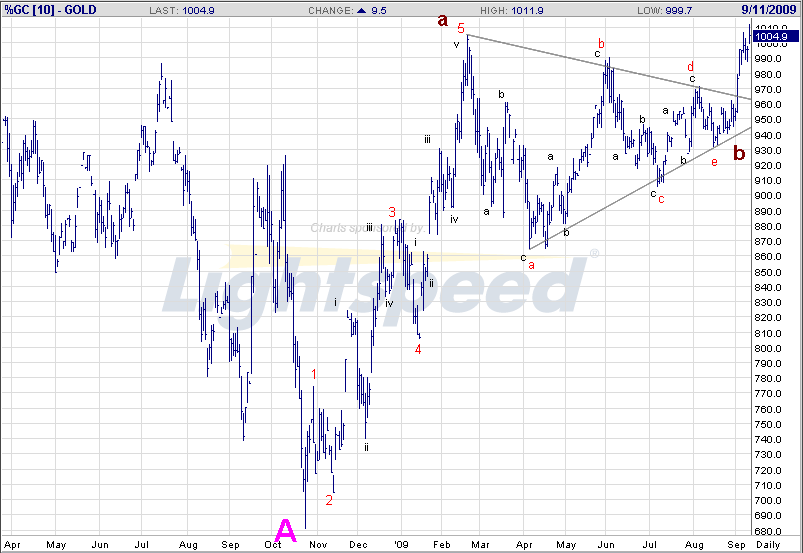Click the 750.0 price axis level
The width and height of the screenshot is (803, 553).
click(x=770, y=424)
